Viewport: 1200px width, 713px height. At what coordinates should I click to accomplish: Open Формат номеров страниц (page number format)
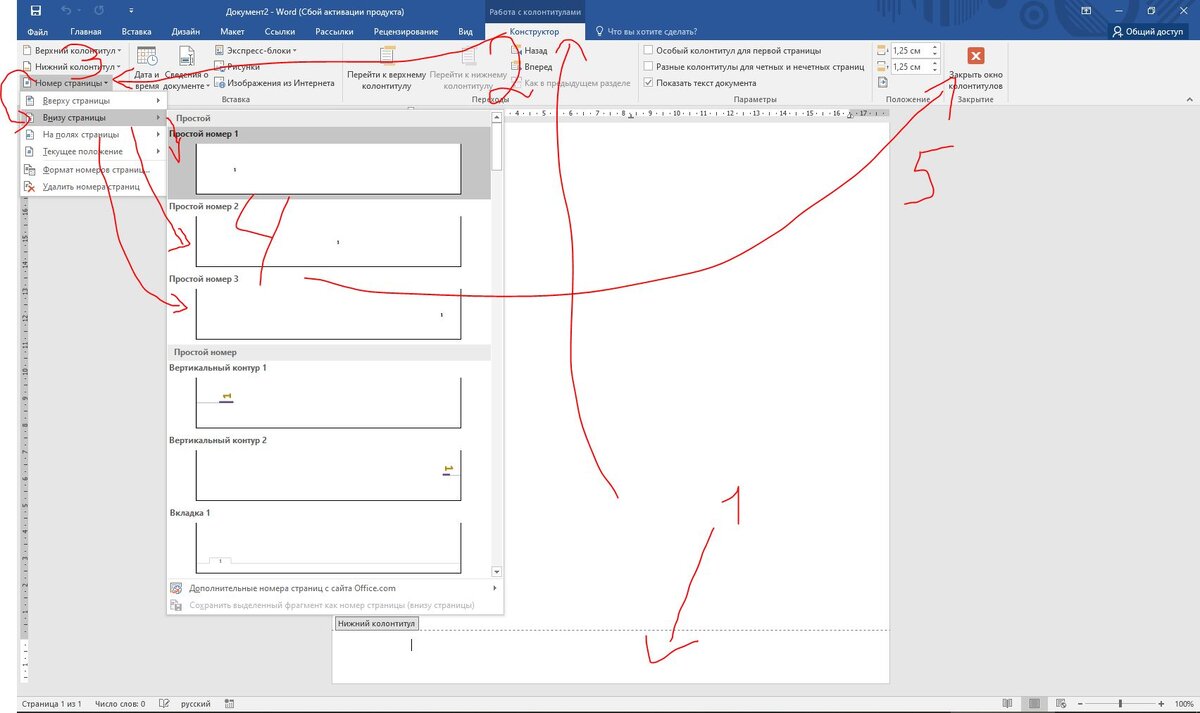[94, 170]
